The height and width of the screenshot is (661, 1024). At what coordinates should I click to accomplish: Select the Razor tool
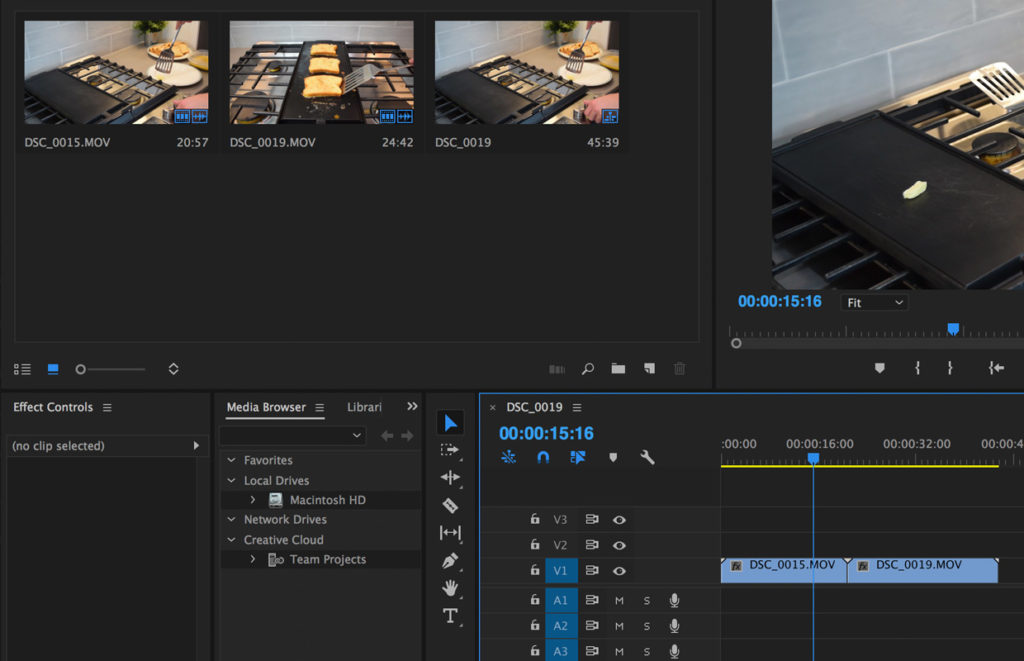coord(451,505)
